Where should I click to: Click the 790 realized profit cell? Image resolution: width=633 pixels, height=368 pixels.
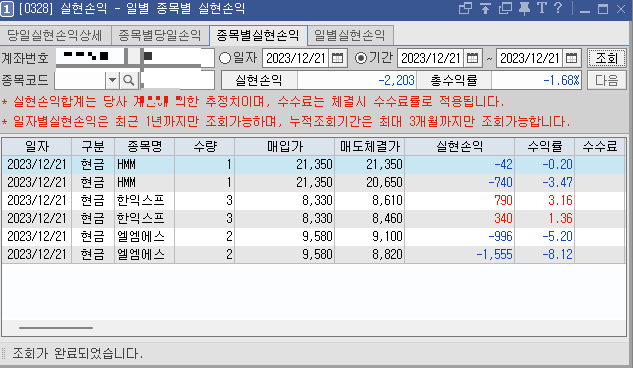(x=459, y=201)
